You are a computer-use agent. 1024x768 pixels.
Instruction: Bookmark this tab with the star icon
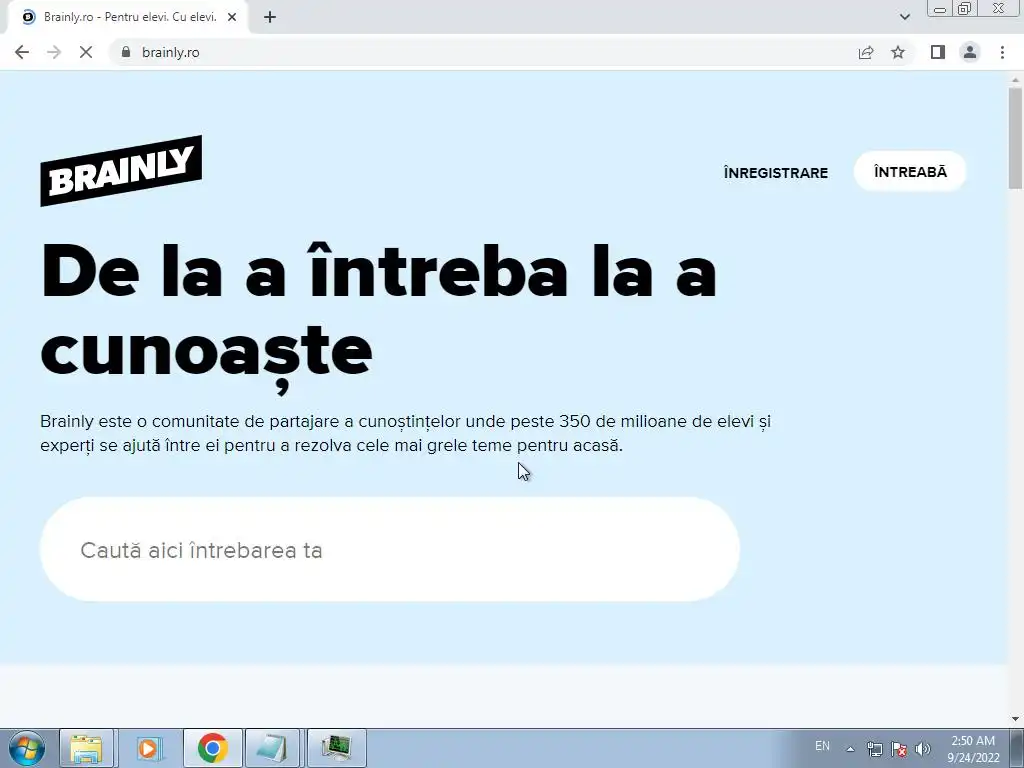[898, 52]
